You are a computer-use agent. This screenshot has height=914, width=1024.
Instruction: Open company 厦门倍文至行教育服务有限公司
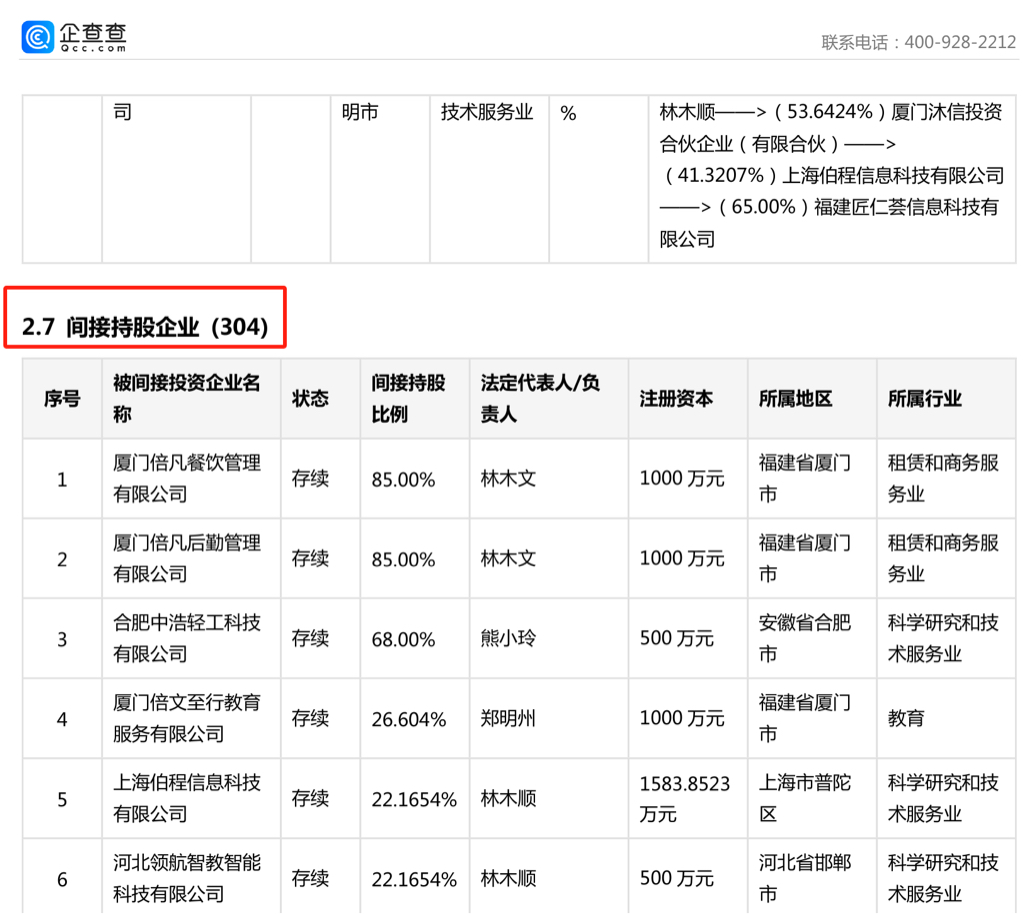(x=187, y=718)
